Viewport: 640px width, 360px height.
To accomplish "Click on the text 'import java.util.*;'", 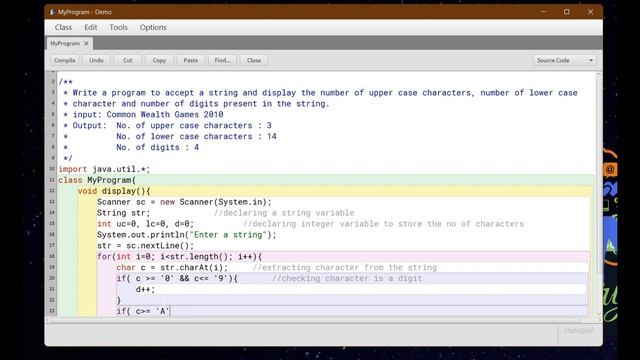I will tap(104, 169).
